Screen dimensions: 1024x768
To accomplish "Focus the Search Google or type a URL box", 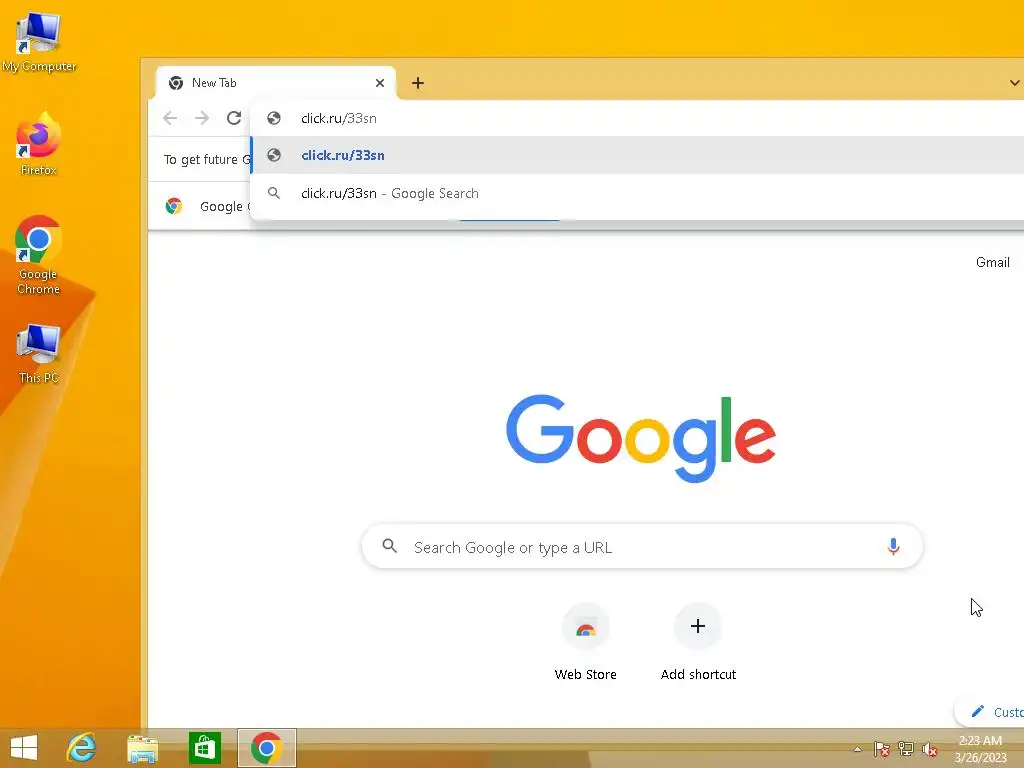I will (x=642, y=547).
